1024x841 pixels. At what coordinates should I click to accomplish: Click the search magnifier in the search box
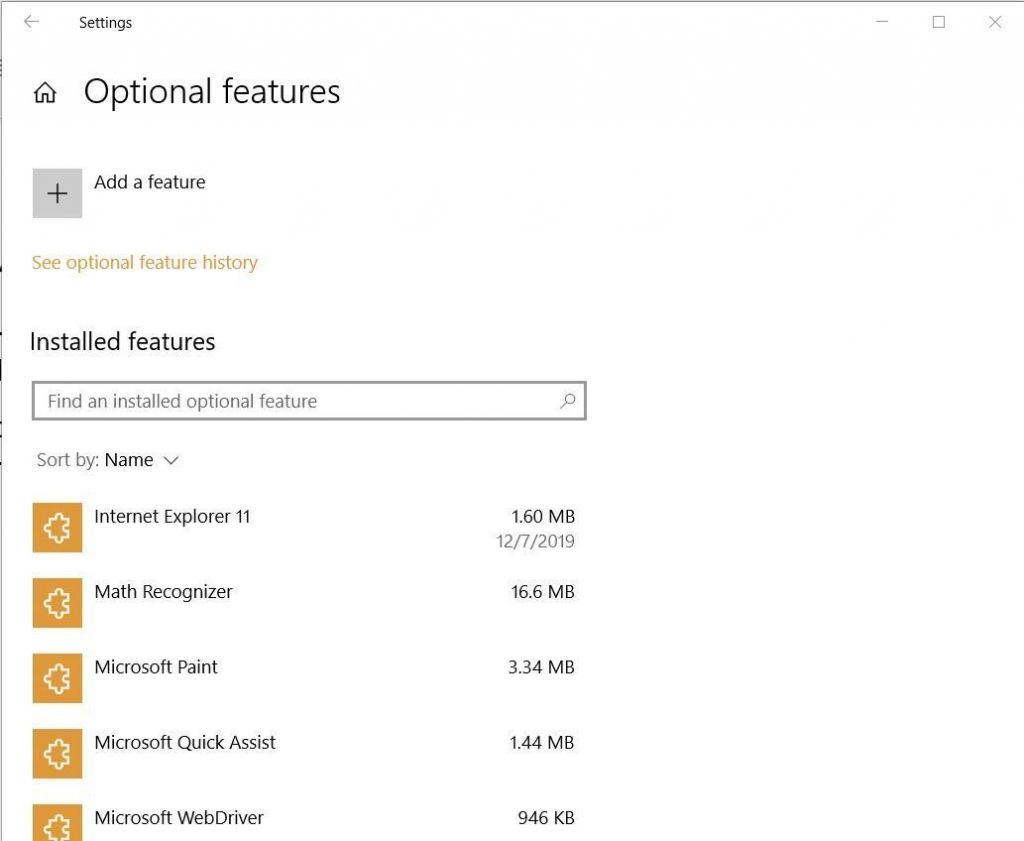pos(567,400)
